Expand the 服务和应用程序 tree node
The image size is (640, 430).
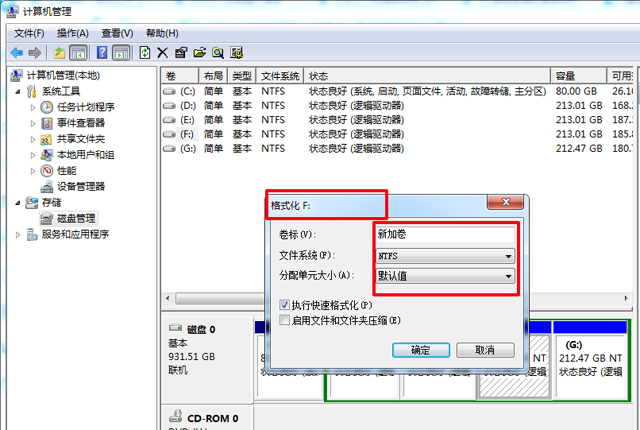coord(18,234)
